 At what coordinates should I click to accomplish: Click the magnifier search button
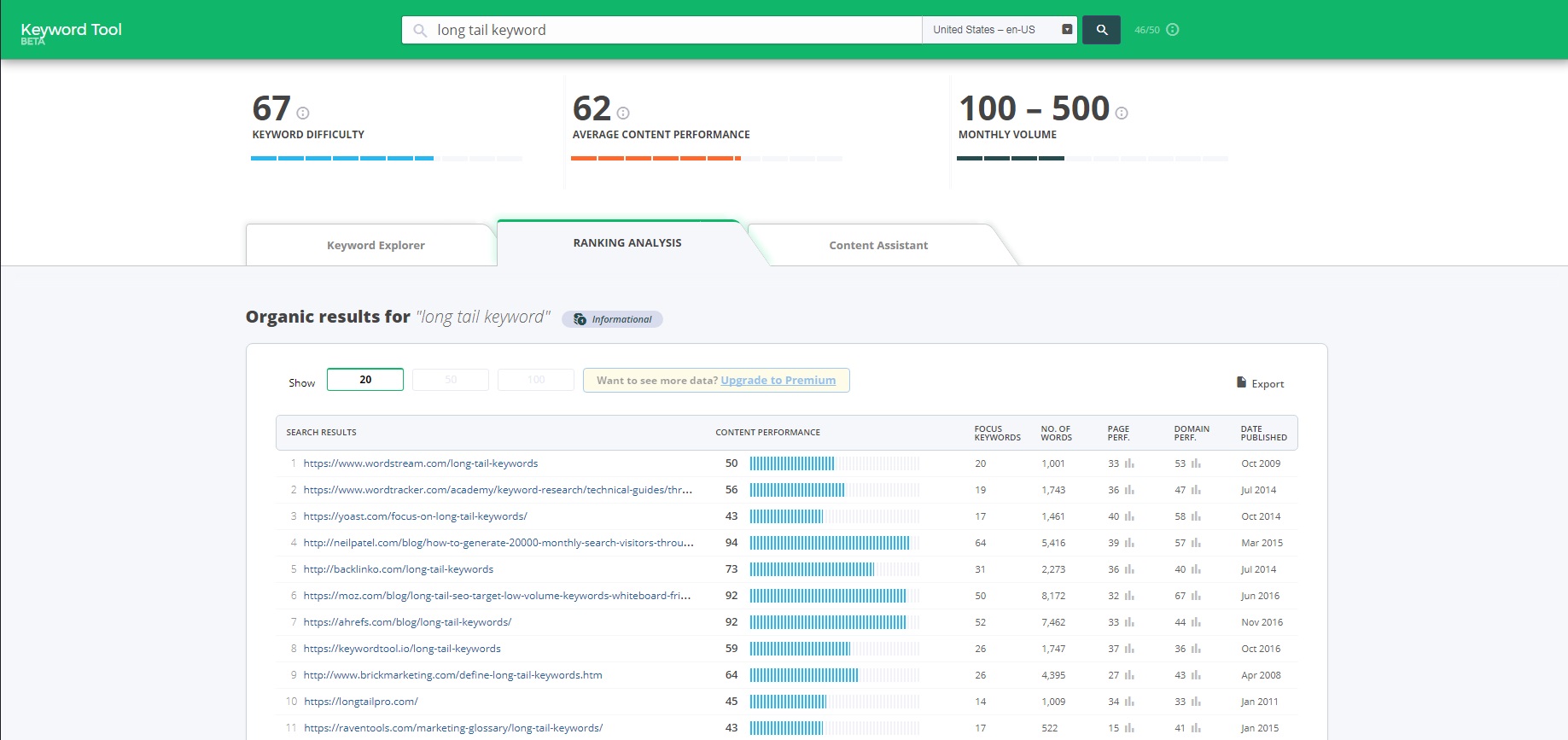tap(1101, 30)
